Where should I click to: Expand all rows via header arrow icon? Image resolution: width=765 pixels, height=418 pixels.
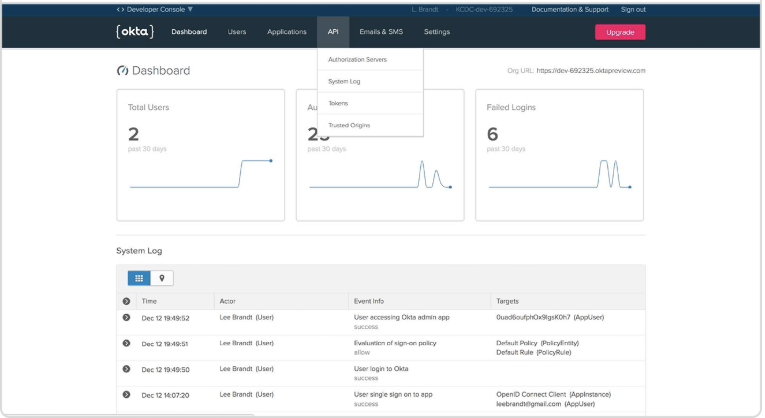click(126, 301)
